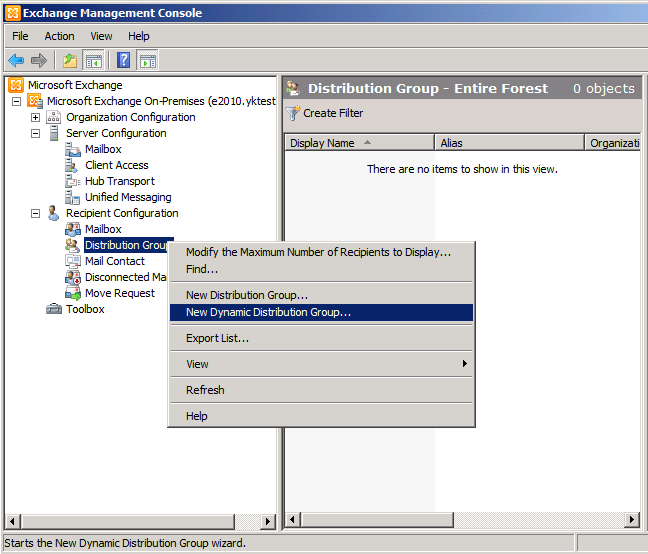Open the File menu

pyautogui.click(x=20, y=36)
